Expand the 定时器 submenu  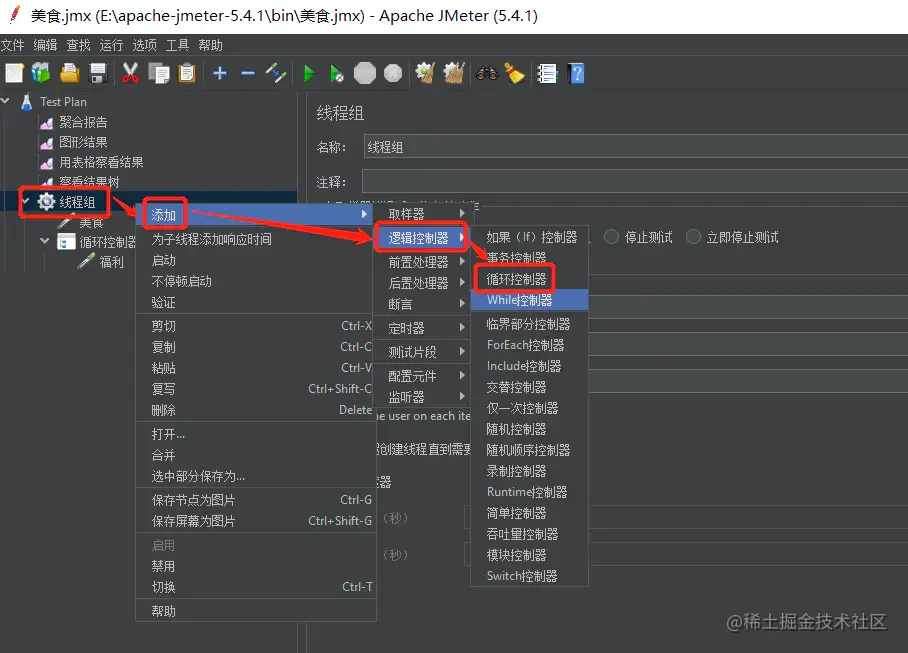click(x=424, y=328)
